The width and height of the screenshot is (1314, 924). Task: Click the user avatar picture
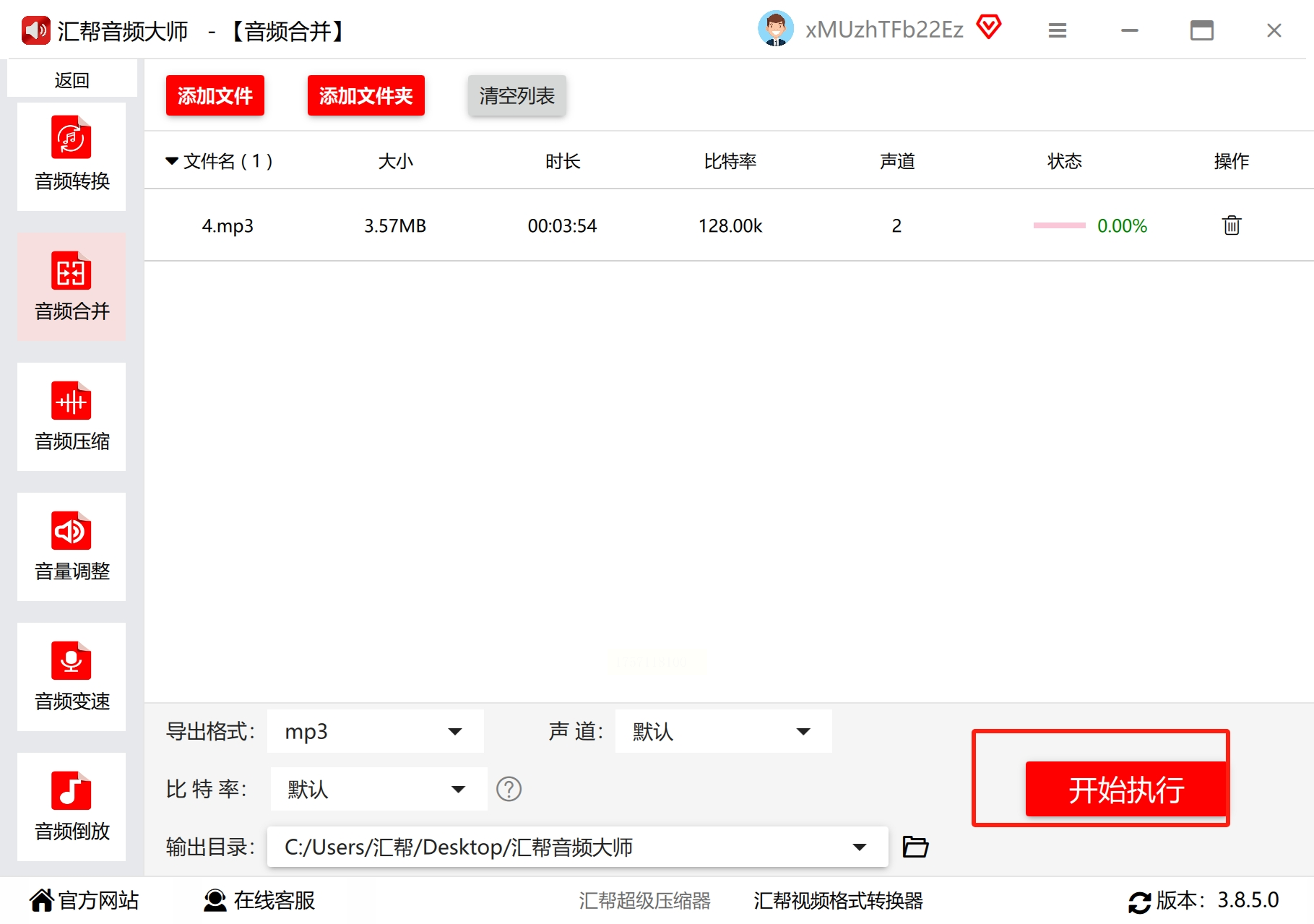(776, 29)
